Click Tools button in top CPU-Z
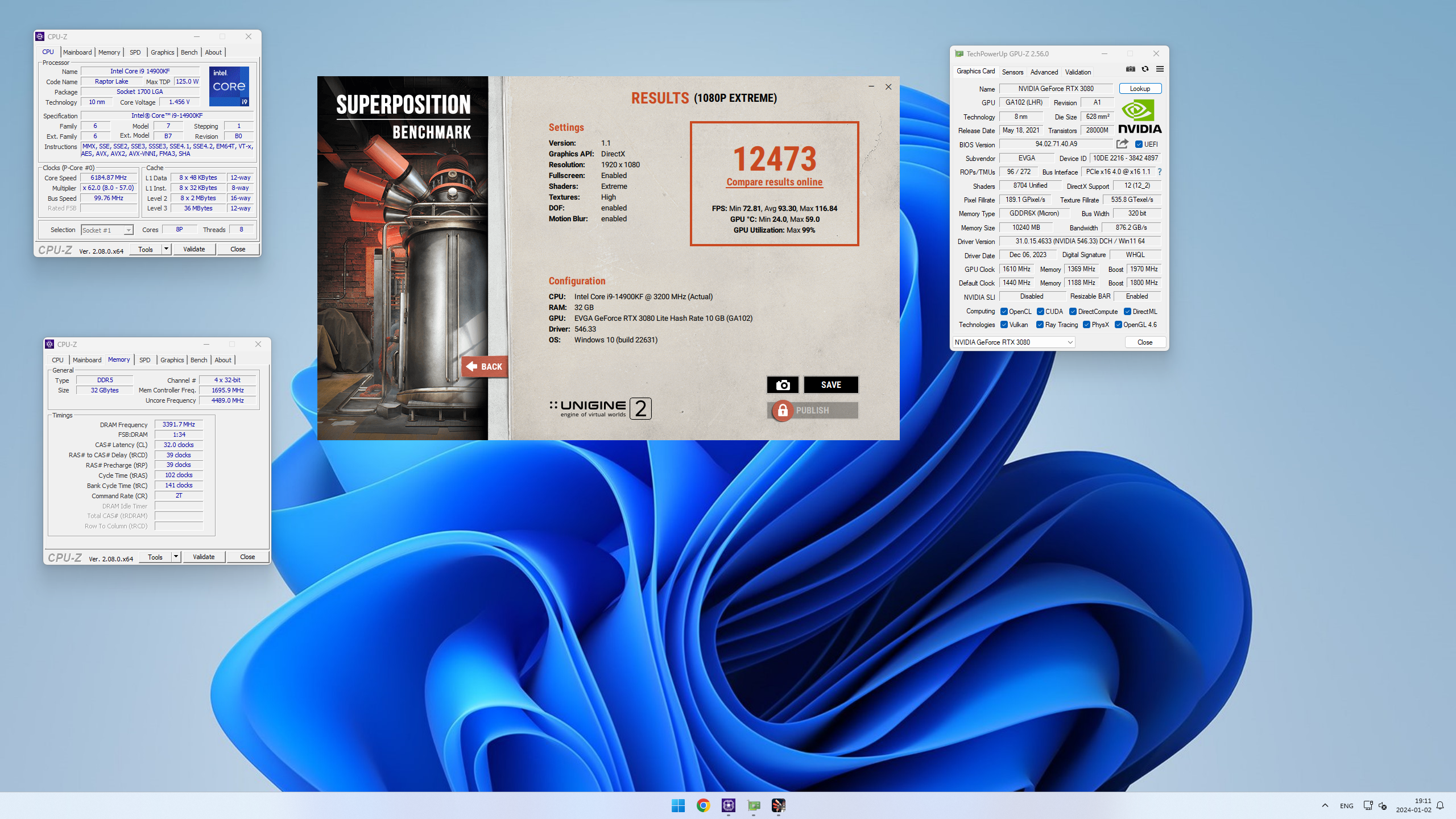This screenshot has height=819, width=1456. (146, 249)
